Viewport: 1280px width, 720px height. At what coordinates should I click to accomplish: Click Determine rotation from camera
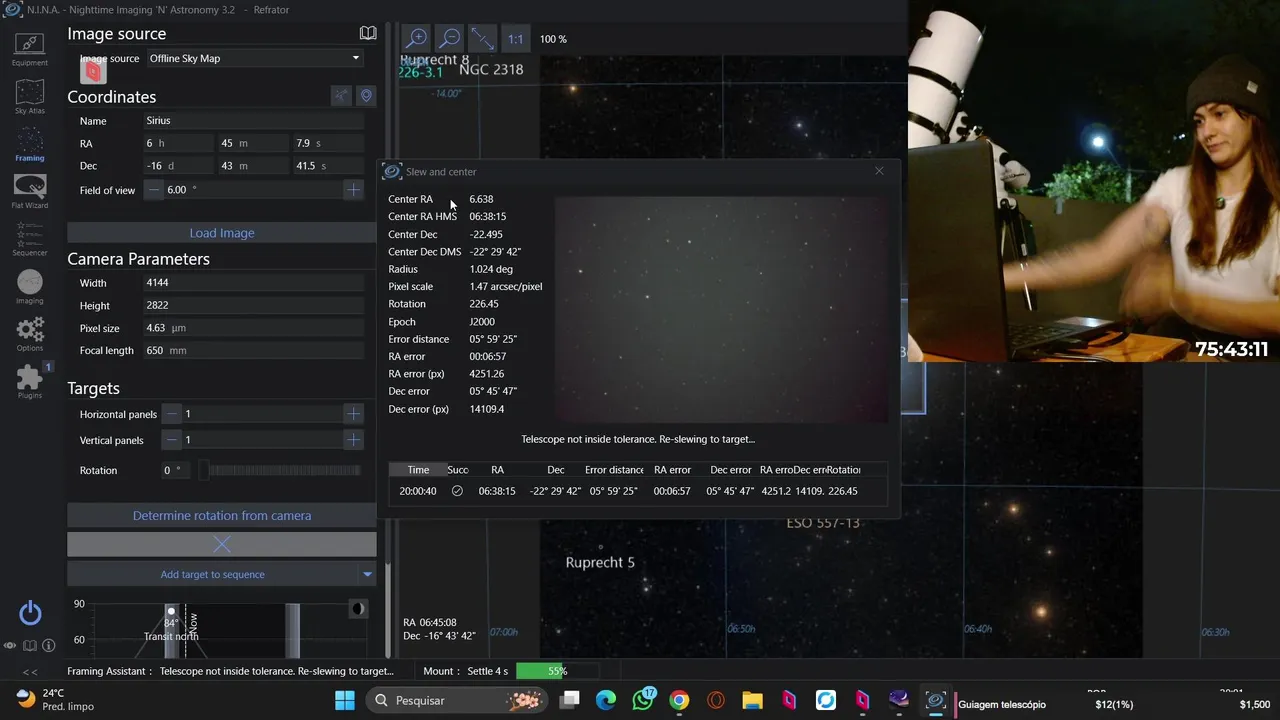point(222,516)
